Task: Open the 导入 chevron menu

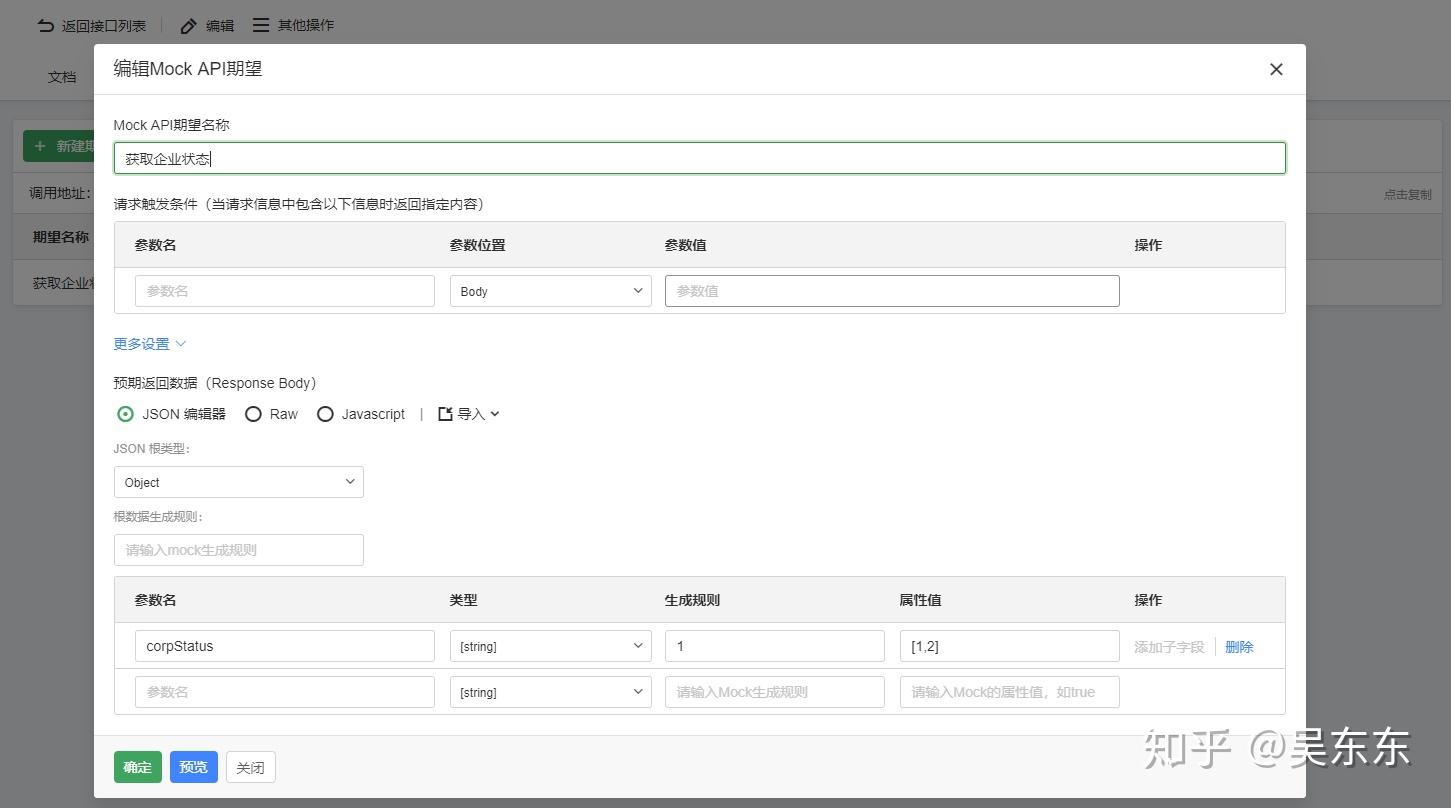Action: (494, 413)
